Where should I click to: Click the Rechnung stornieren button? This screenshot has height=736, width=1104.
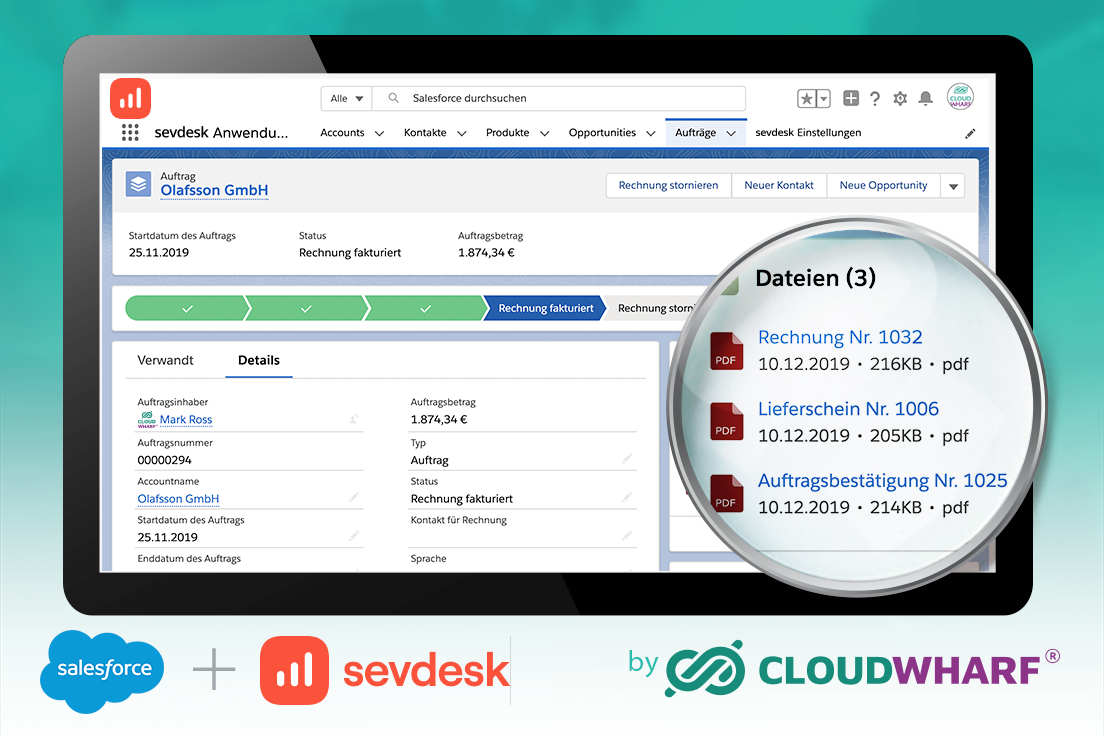click(x=668, y=185)
